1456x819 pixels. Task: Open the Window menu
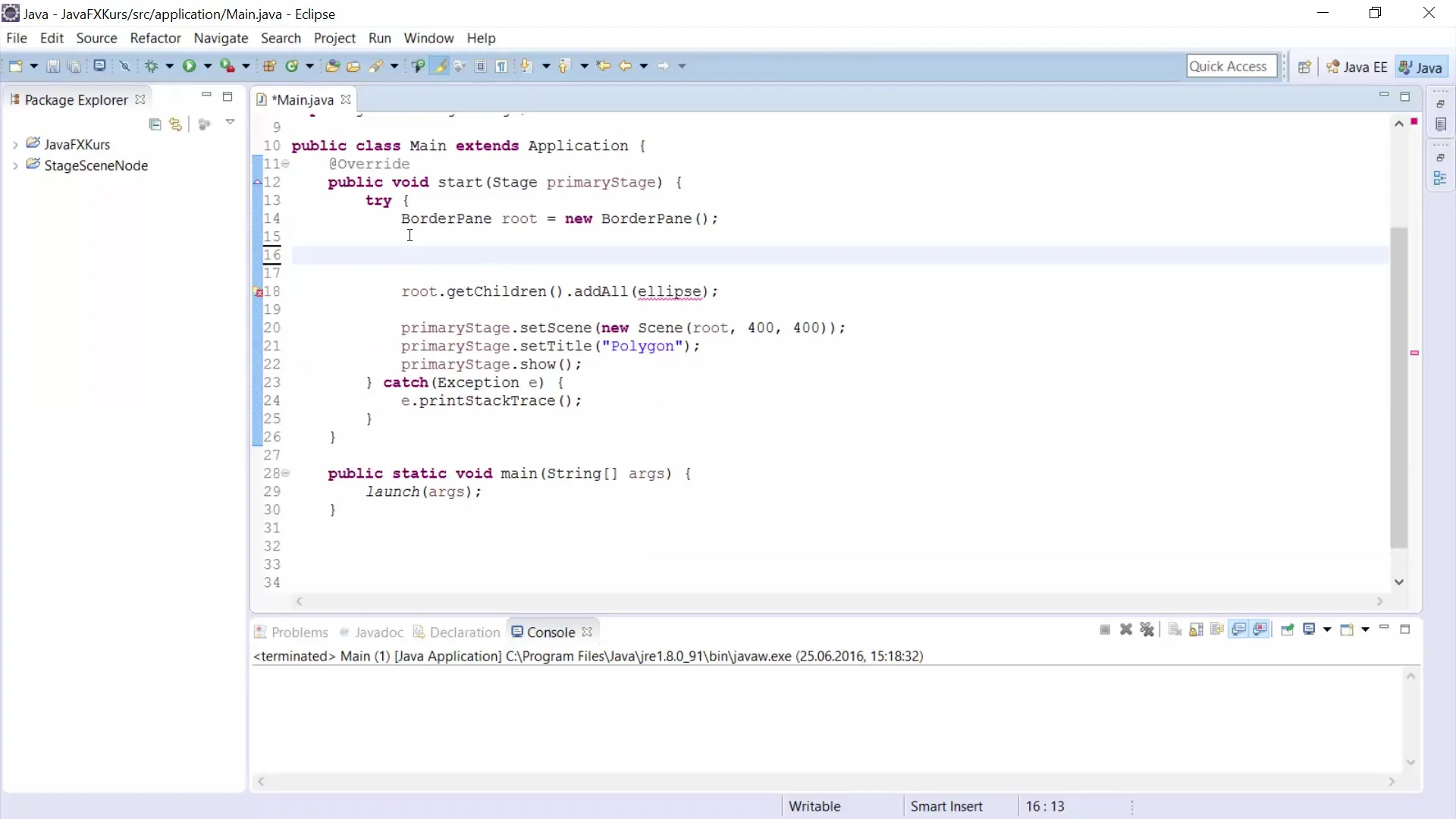point(428,38)
